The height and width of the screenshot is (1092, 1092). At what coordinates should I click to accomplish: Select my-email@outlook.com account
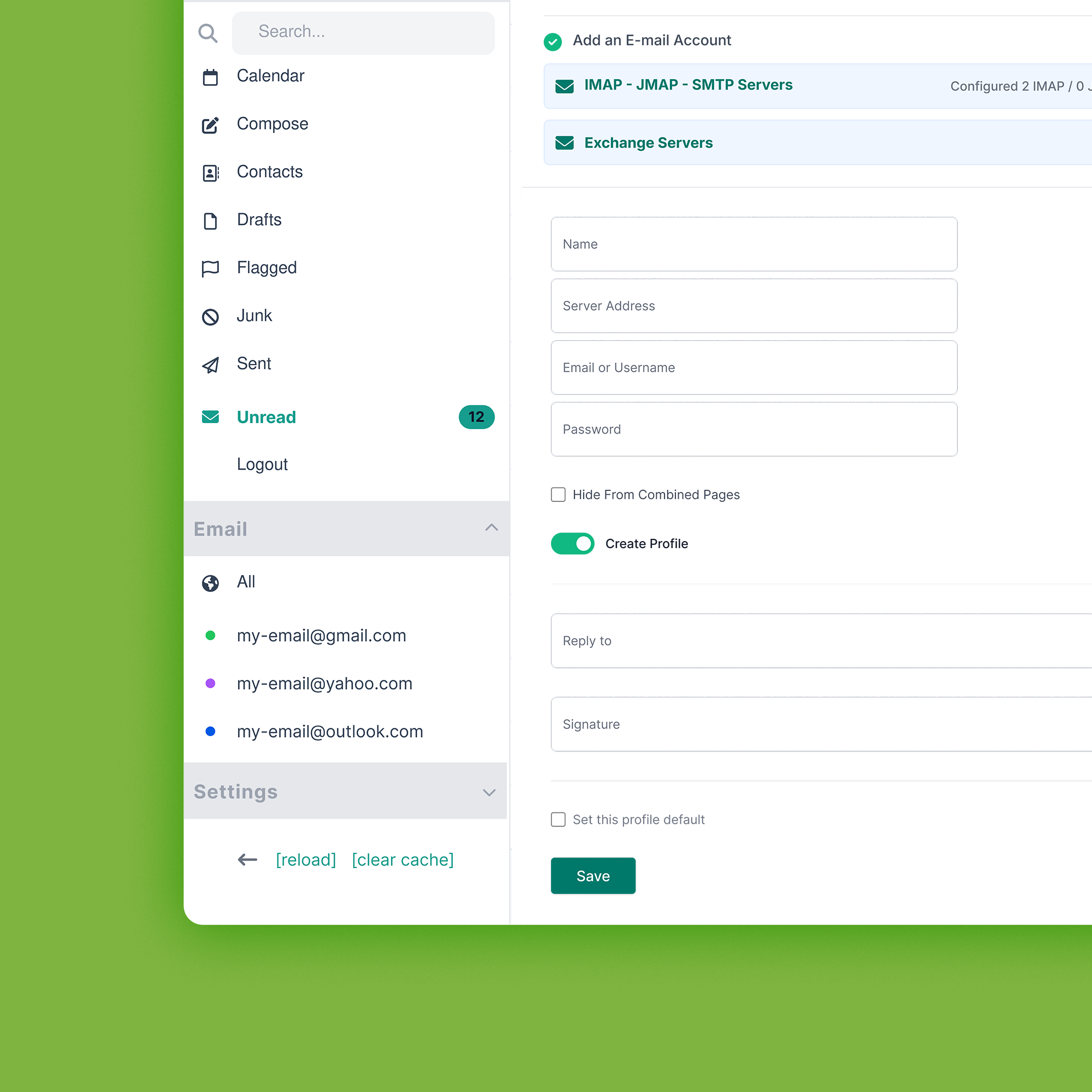coord(330,732)
